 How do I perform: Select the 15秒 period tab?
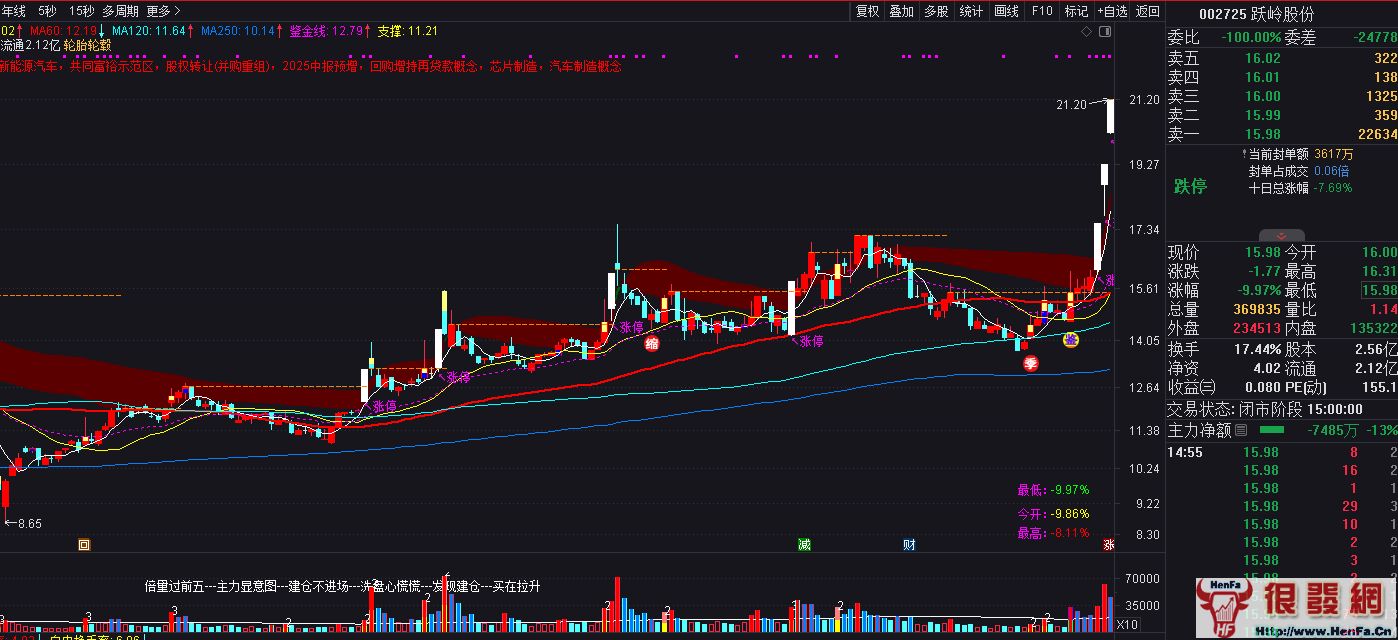(x=82, y=11)
